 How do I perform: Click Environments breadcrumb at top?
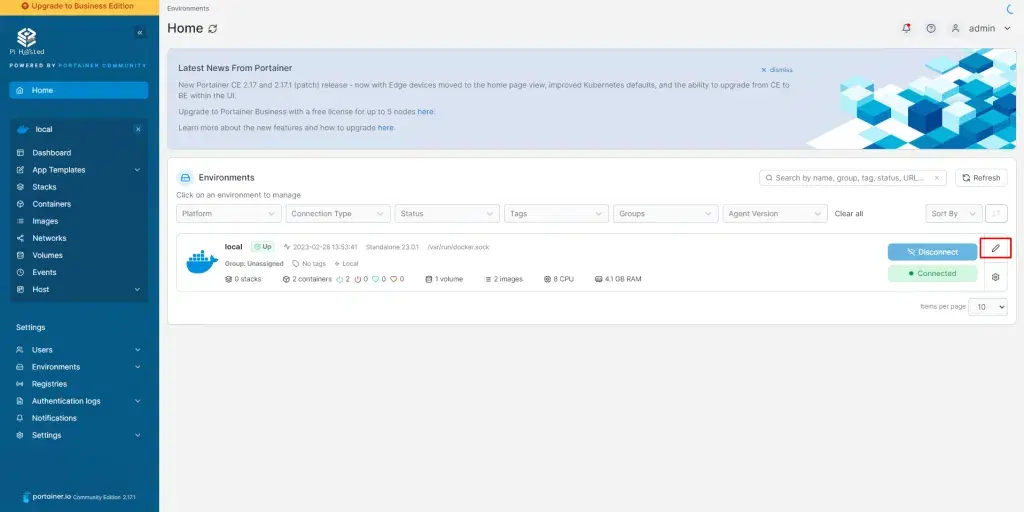[x=188, y=8]
